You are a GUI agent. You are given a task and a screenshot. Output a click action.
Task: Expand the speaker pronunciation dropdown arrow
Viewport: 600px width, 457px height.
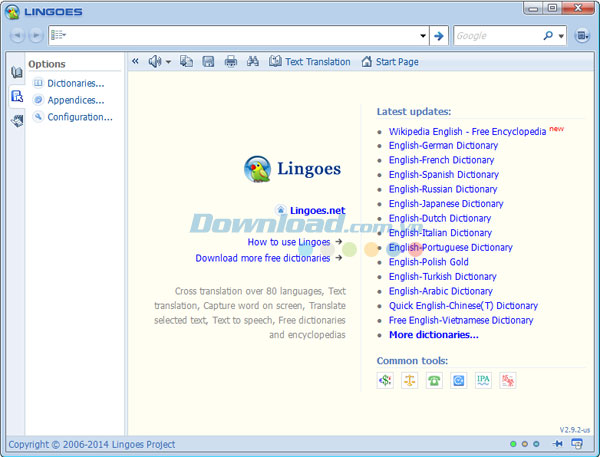168,62
